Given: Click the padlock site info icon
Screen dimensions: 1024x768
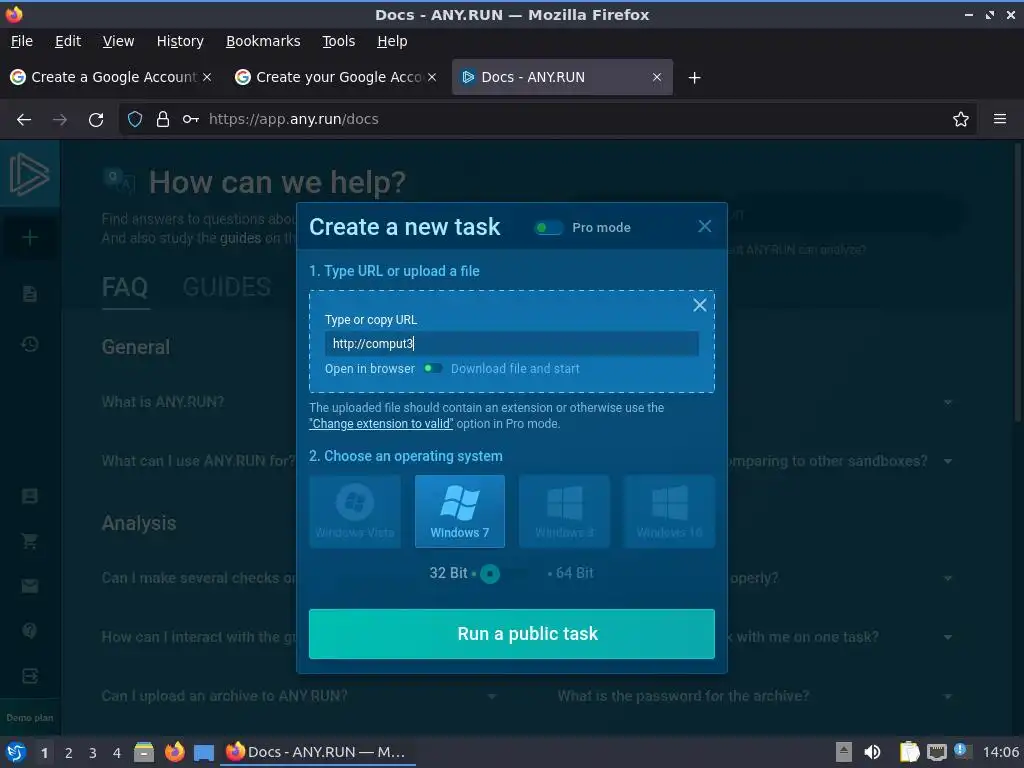Looking at the screenshot, I should tap(163, 120).
